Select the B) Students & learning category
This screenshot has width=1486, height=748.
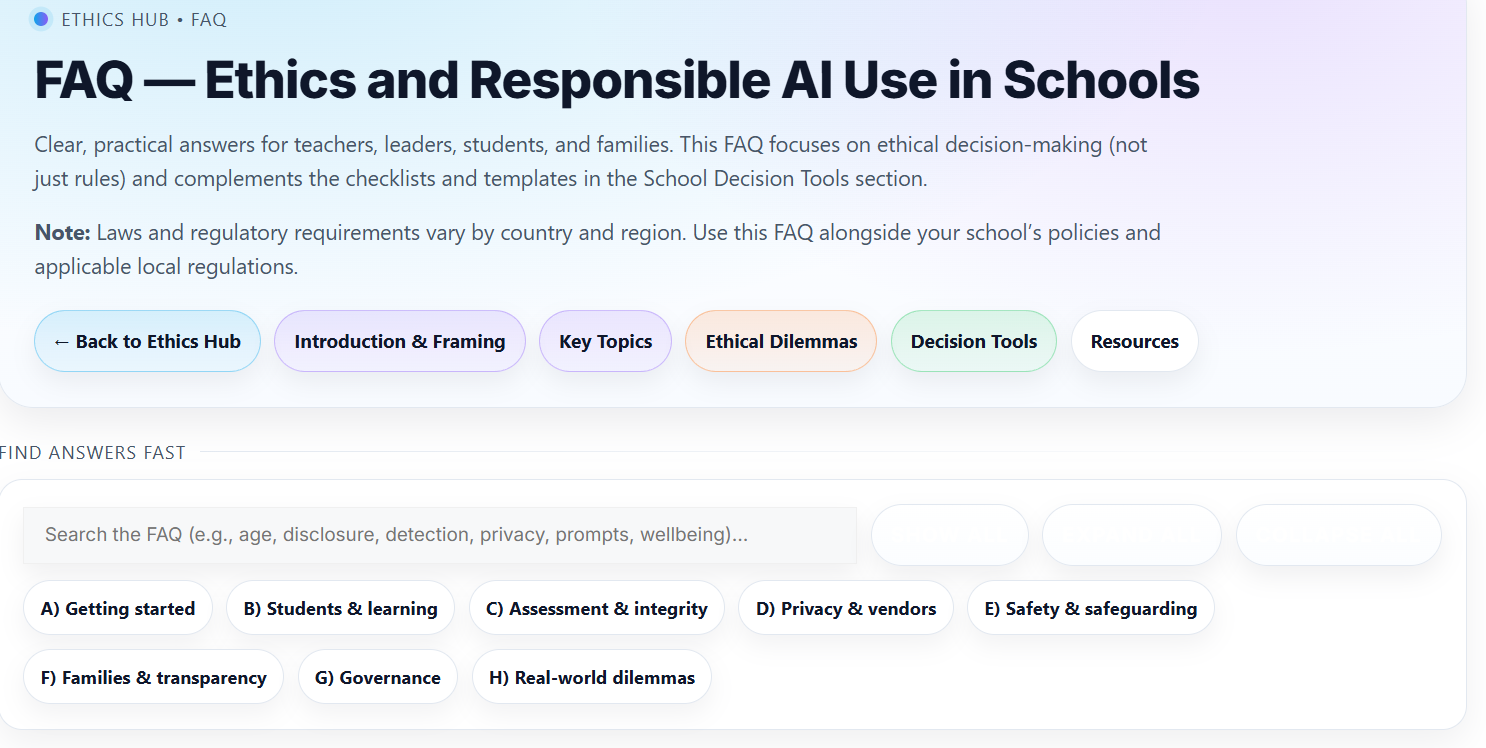pyautogui.click(x=340, y=608)
